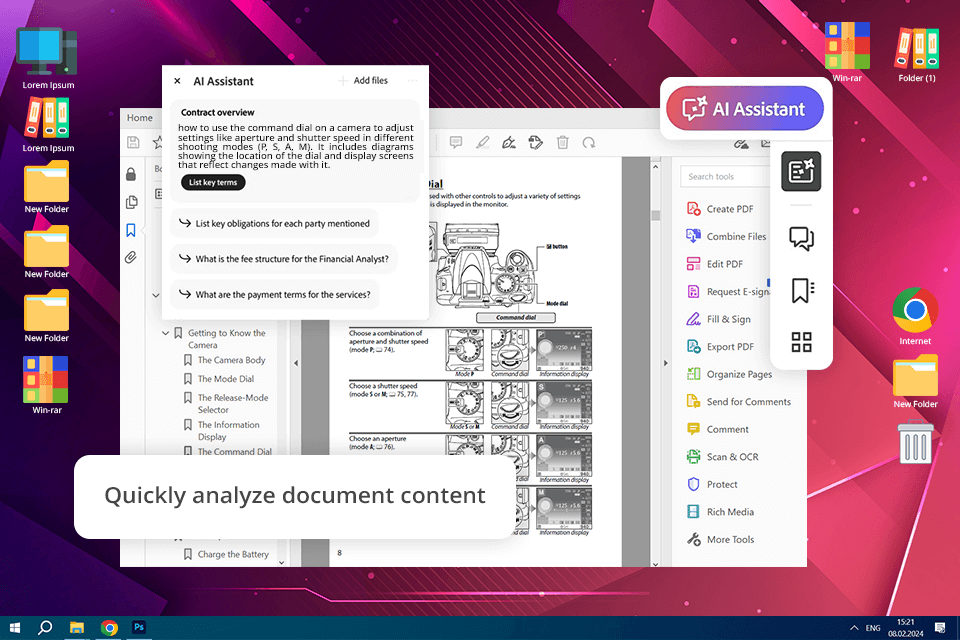Click the comment note icon in toolbar
The width and height of the screenshot is (960, 640).
tap(456, 143)
